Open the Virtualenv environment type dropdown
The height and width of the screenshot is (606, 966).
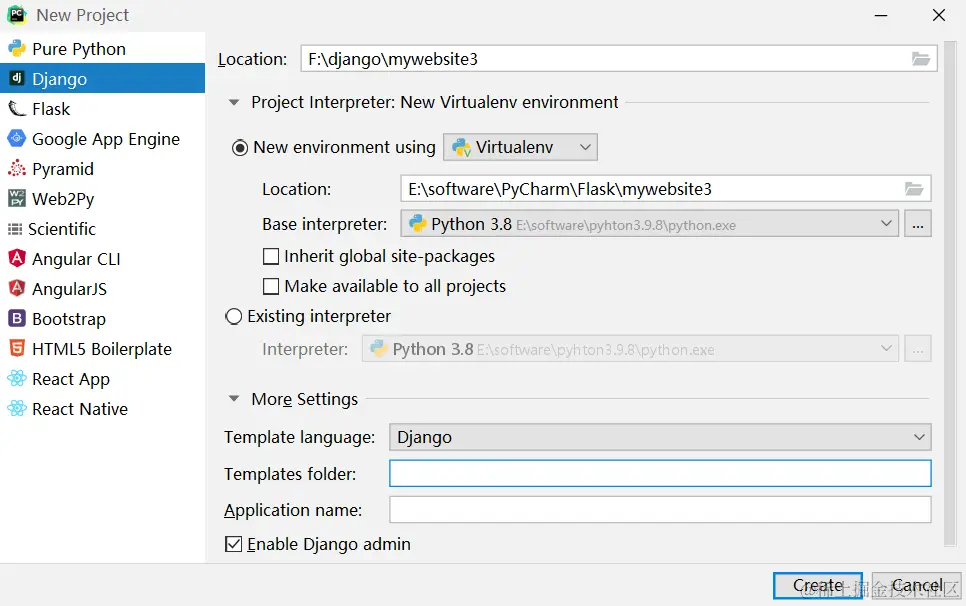coord(520,147)
